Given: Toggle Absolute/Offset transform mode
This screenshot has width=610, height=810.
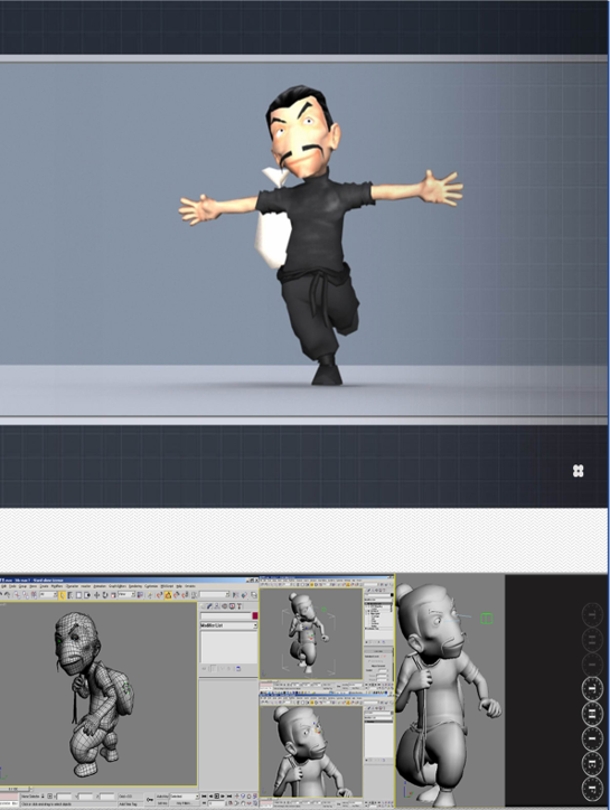Looking at the screenshot, I should (x=50, y=796).
